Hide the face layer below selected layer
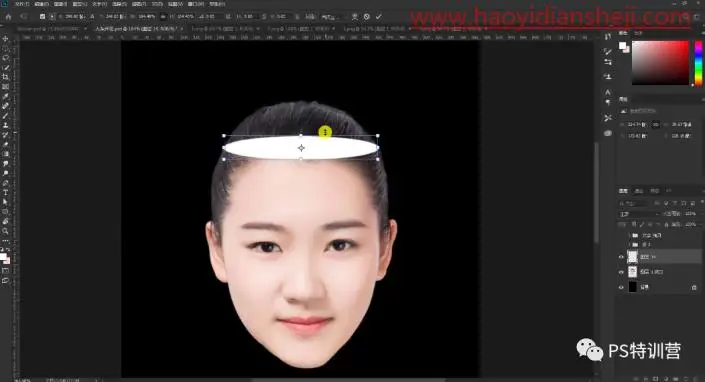Viewport: 705px width, 382px height. pyautogui.click(x=621, y=272)
